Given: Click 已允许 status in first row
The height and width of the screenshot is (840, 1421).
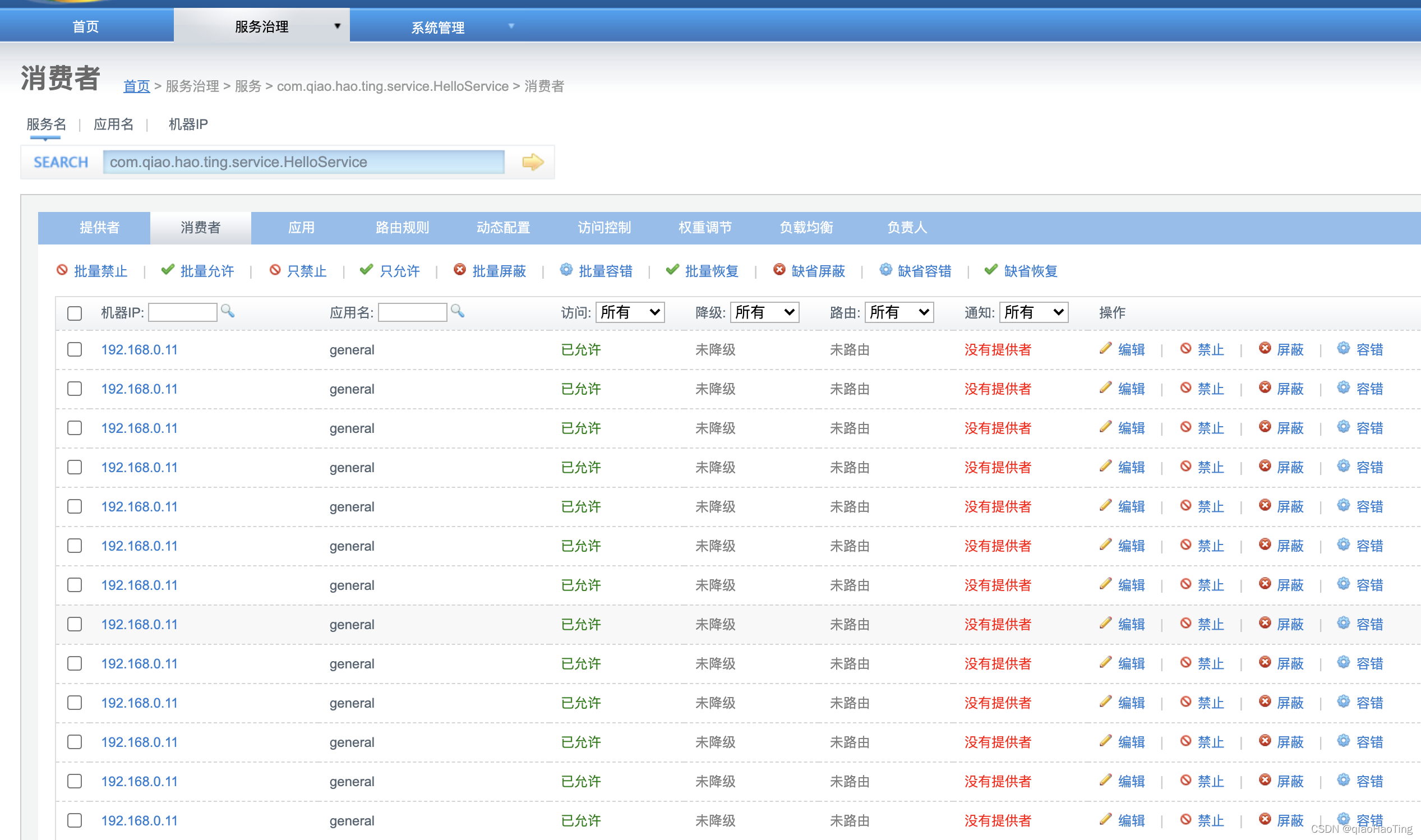Looking at the screenshot, I should (x=580, y=350).
